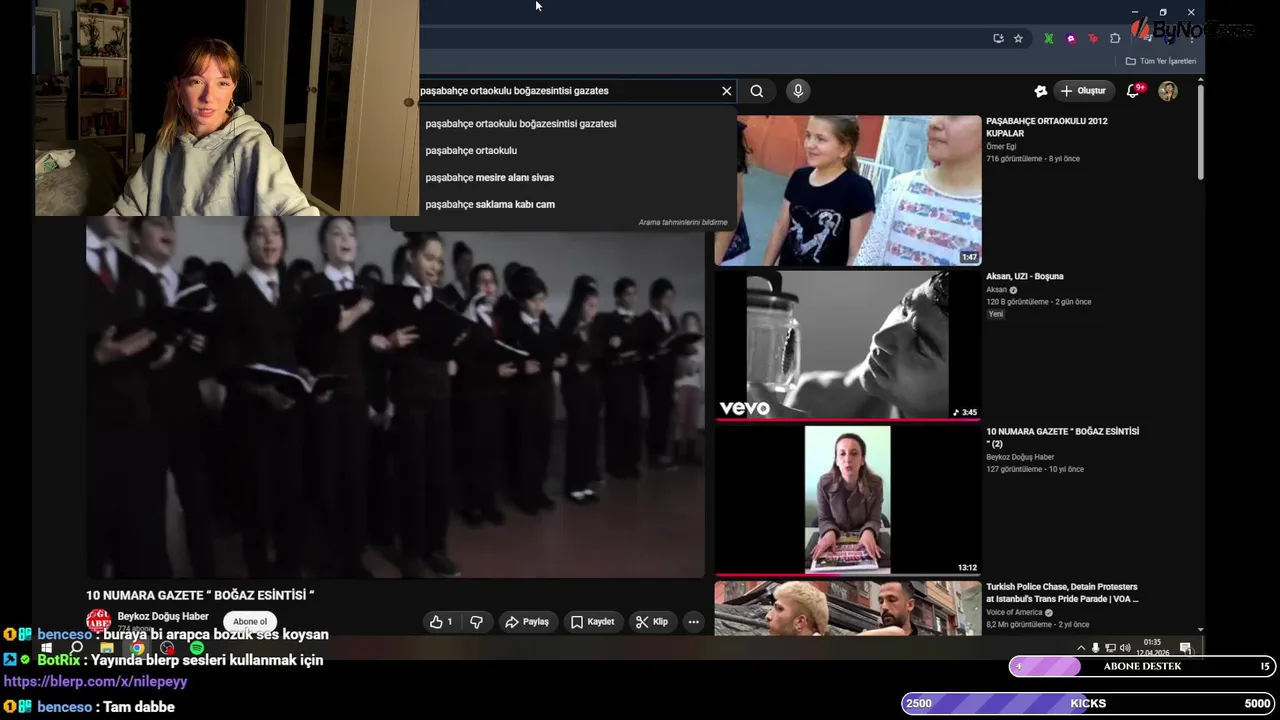
Task: Clear the YouTube search box with the X
Action: [x=727, y=91]
